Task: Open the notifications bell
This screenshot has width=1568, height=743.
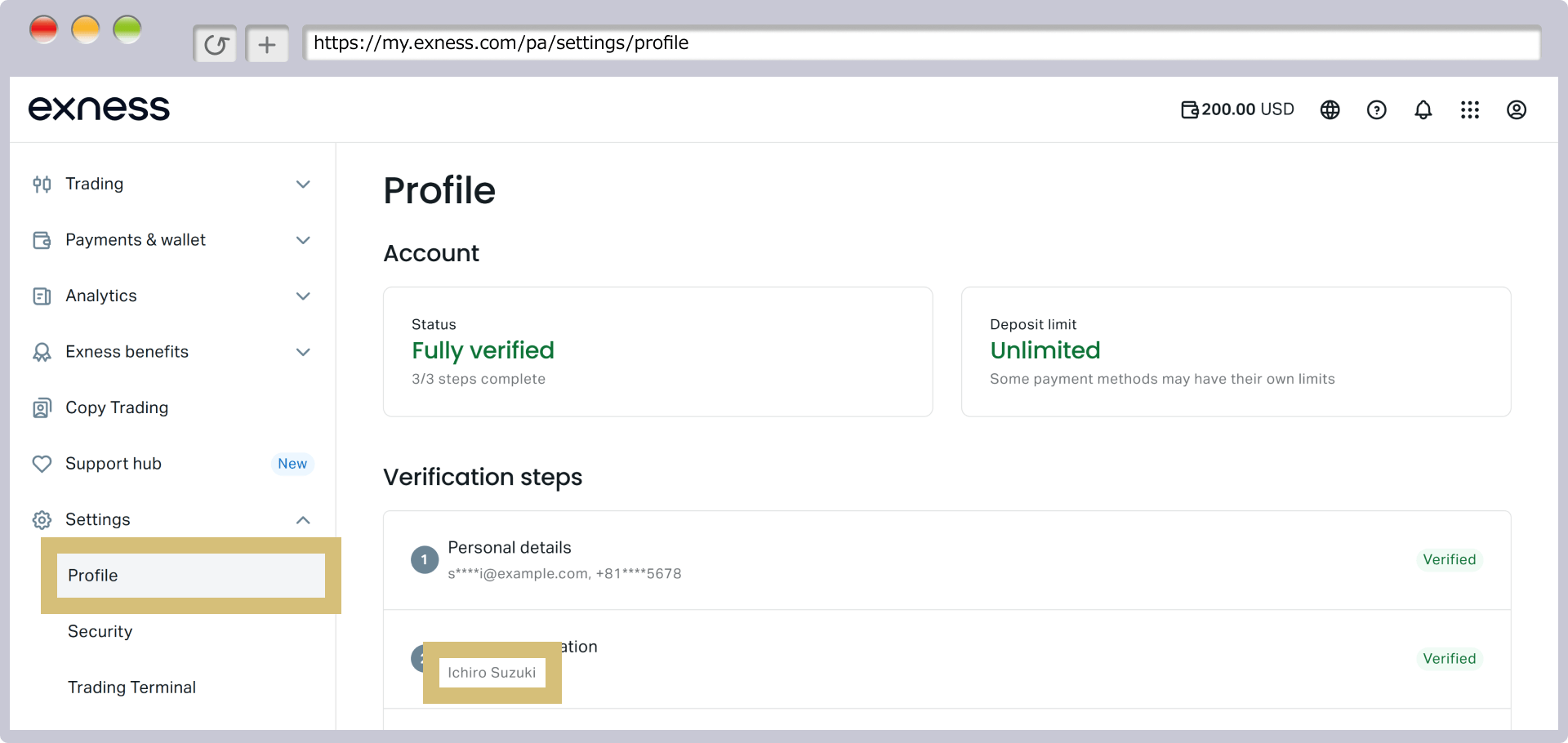Action: point(1423,109)
